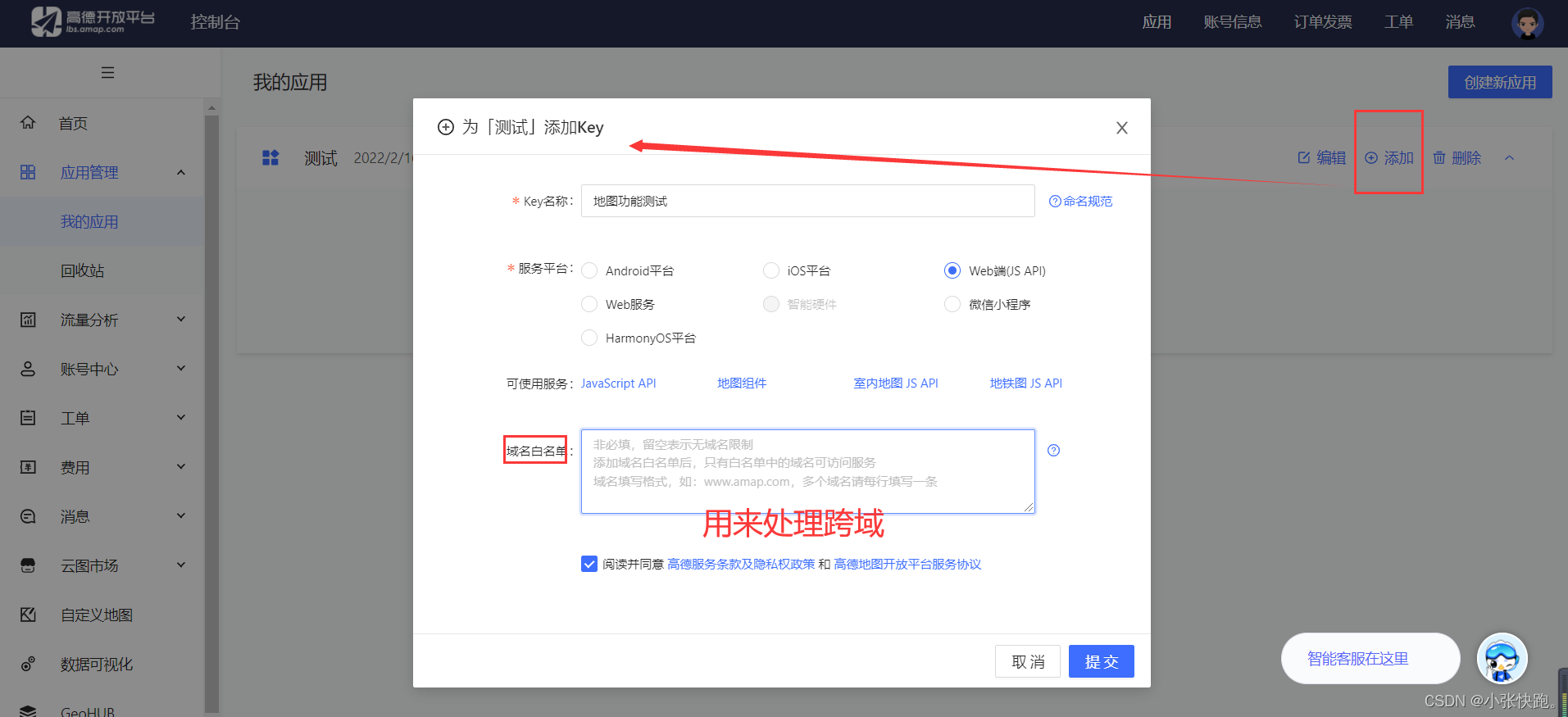Open the 命名规范 link

(x=1081, y=201)
